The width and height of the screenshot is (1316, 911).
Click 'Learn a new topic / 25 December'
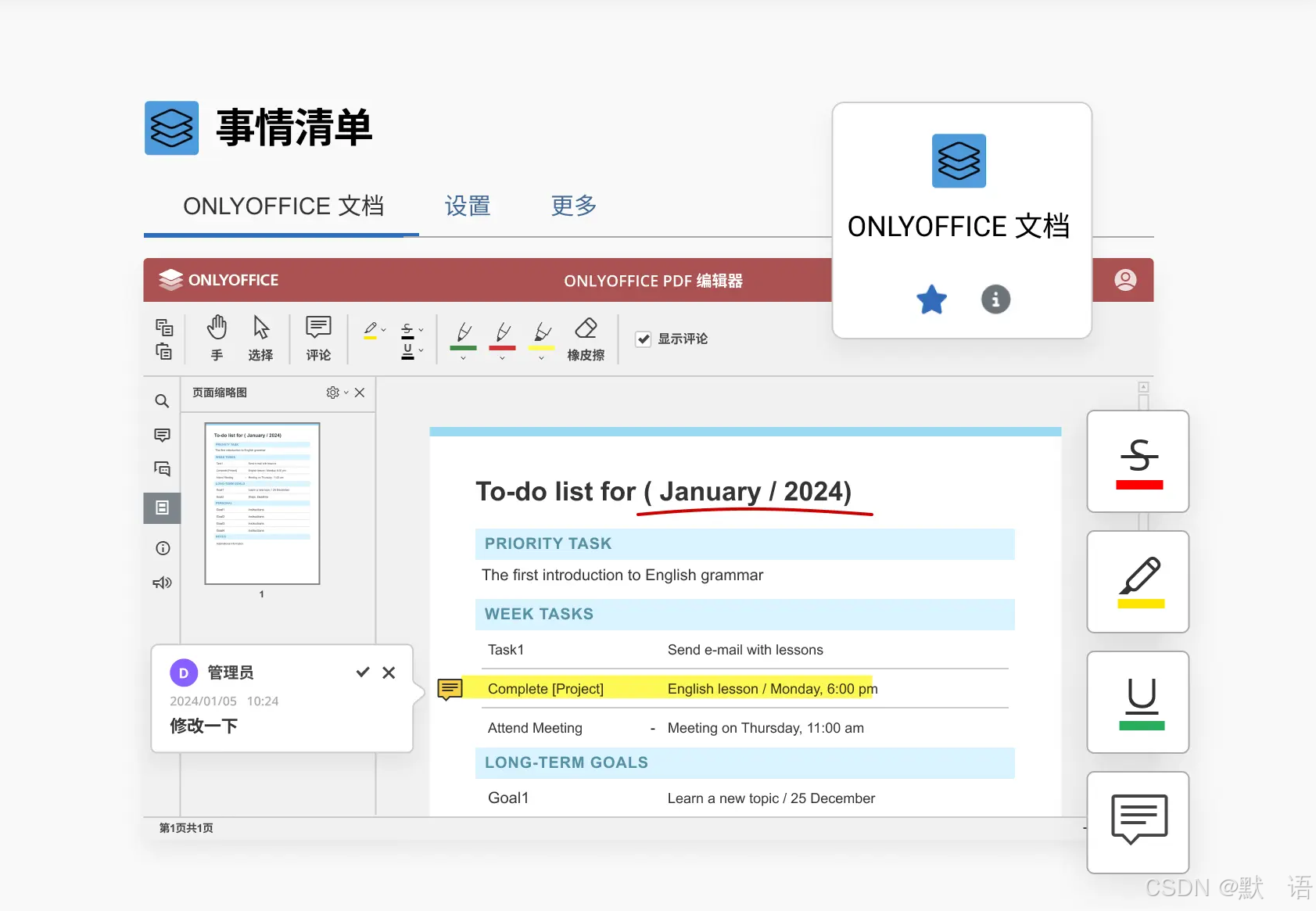click(x=771, y=798)
